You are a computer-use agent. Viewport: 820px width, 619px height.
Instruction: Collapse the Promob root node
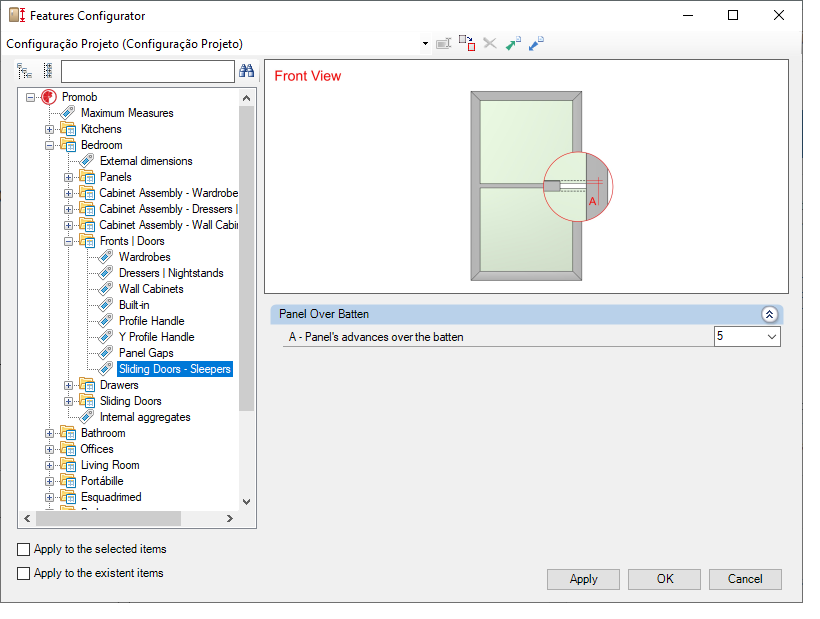pos(30,97)
